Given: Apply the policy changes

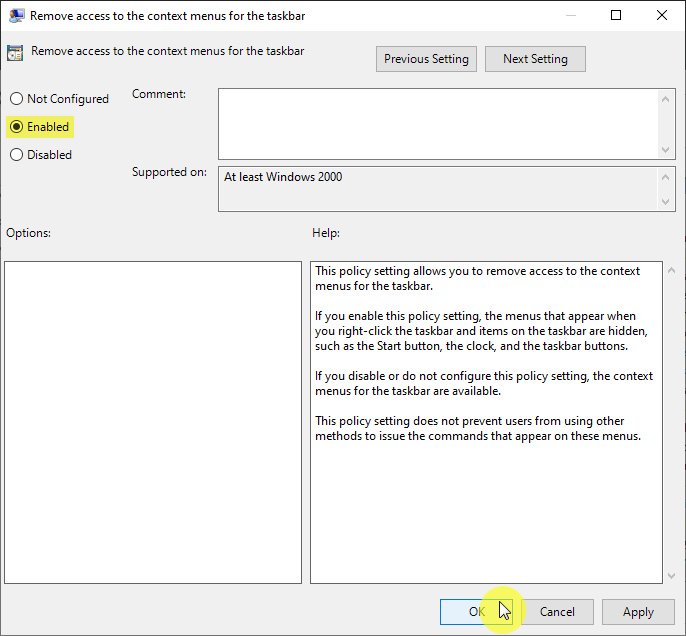Looking at the screenshot, I should (638, 612).
